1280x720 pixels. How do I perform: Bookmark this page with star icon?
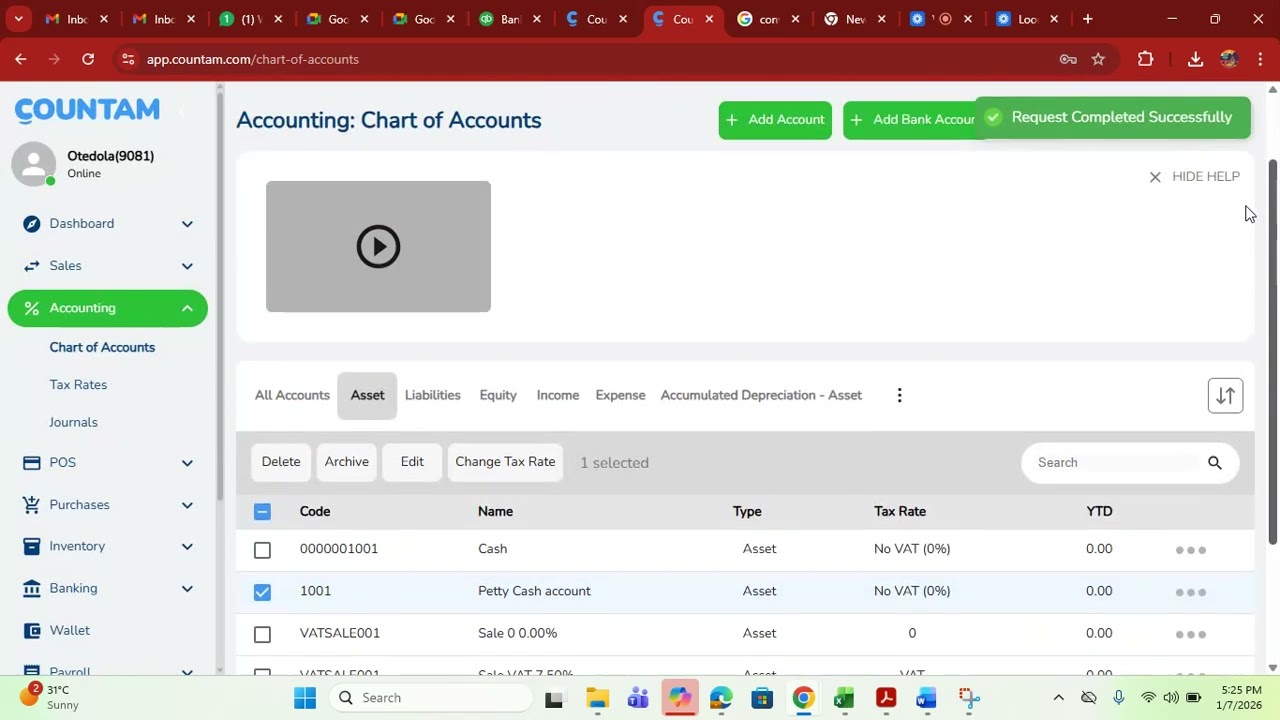pyautogui.click(x=1098, y=59)
